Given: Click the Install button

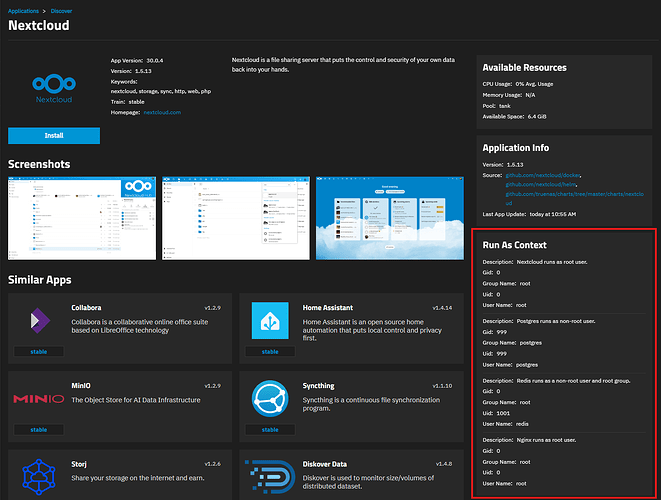Looking at the screenshot, I should click(54, 135).
